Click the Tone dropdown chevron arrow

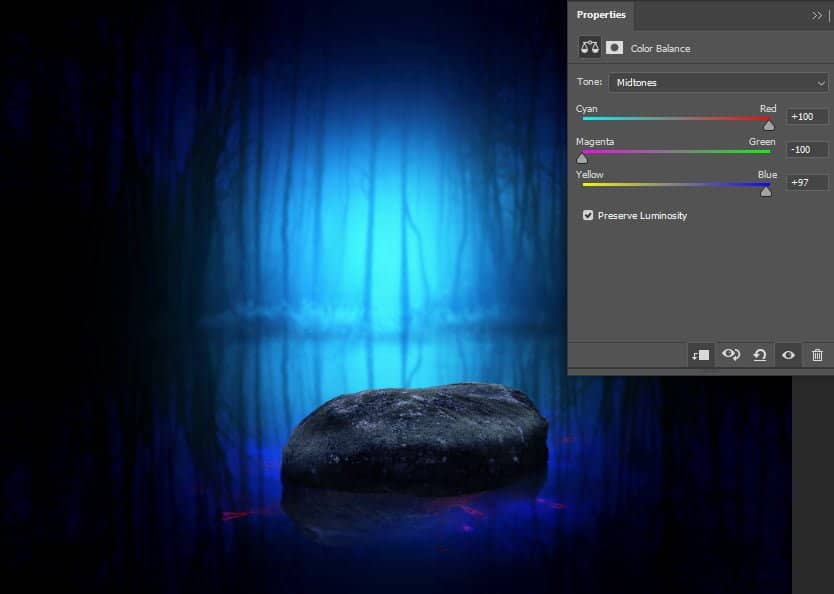coord(822,82)
